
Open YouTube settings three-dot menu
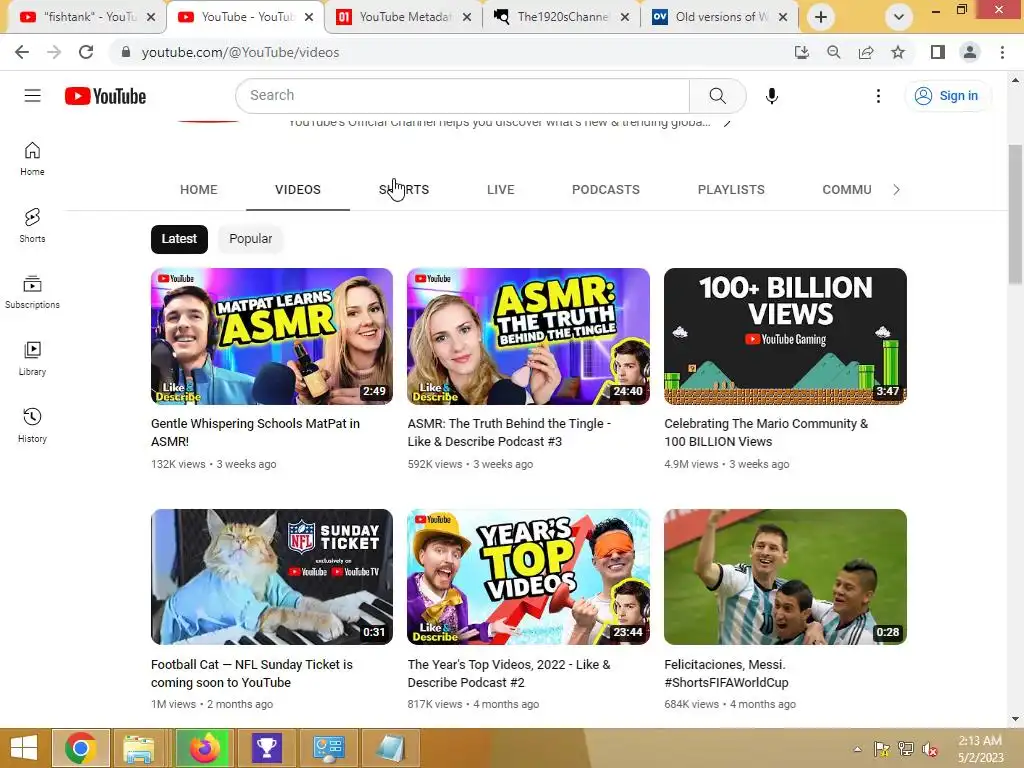tap(878, 96)
